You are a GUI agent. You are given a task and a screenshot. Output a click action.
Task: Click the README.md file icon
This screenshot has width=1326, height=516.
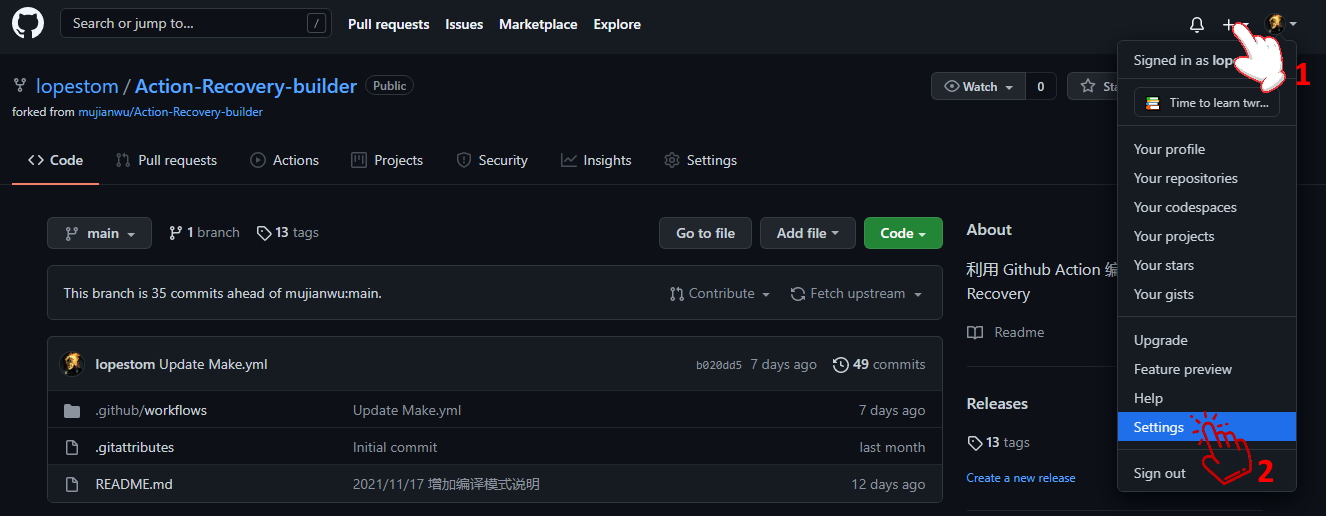72,484
